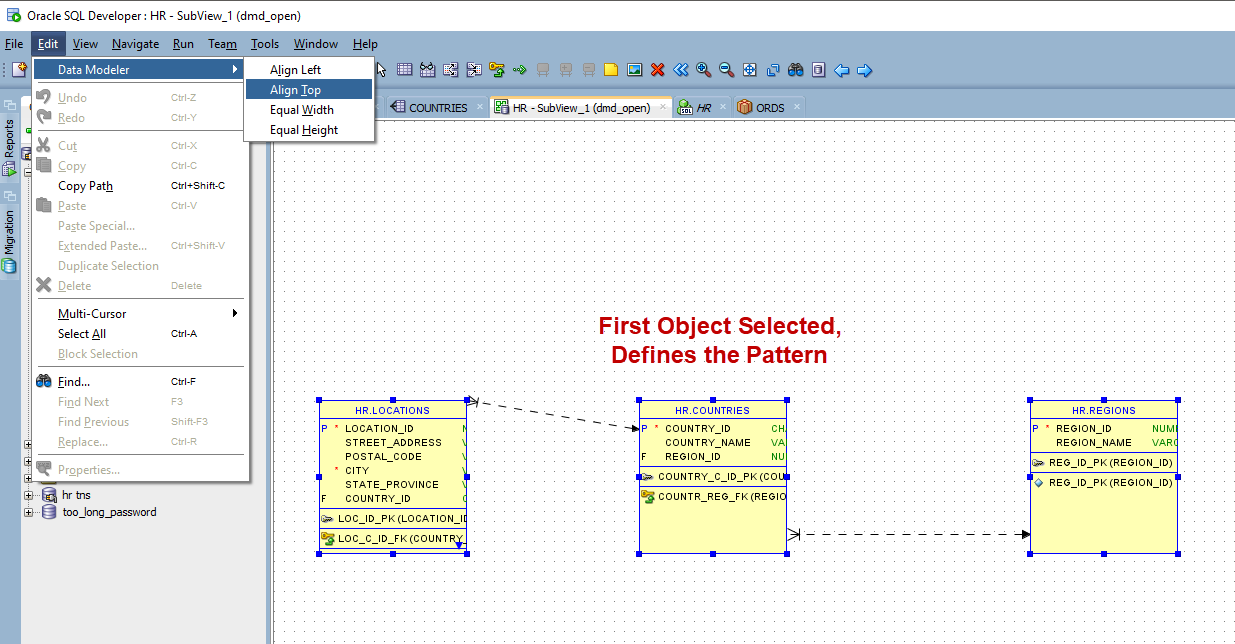Click the Fit Screen toolbar icon
This screenshot has height=644, width=1235.
(749, 70)
